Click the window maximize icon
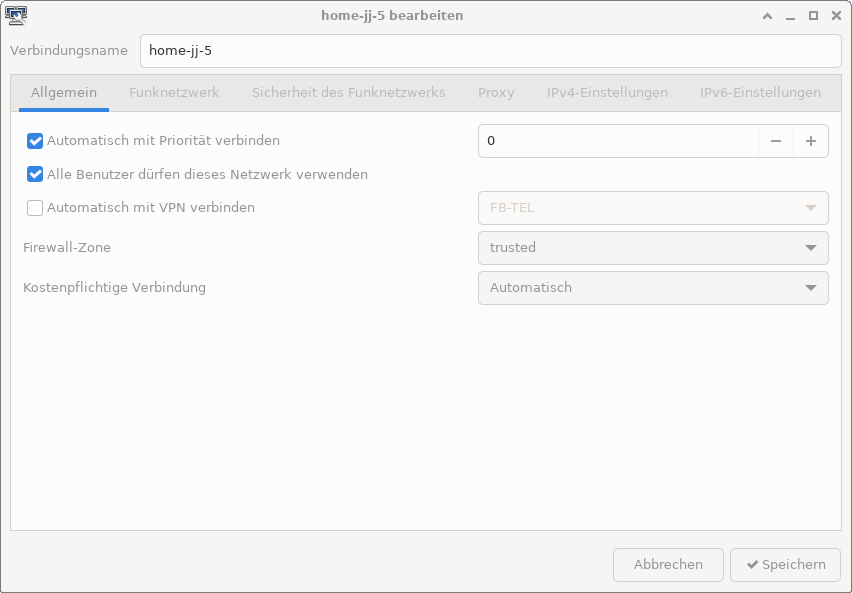Viewport: 852px width, 593px height. (x=813, y=16)
